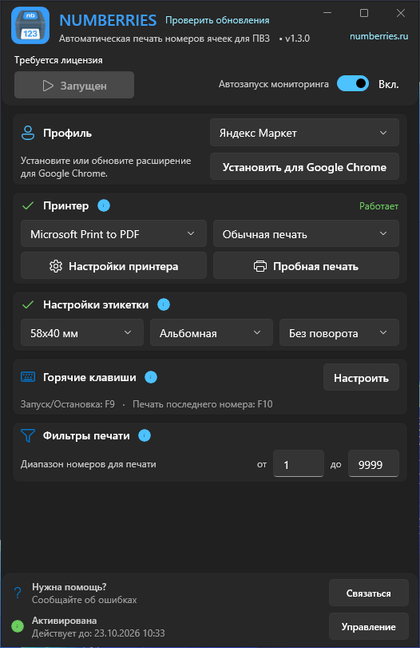Open Настройки принтера
This screenshot has height=648, width=420.
point(114,266)
